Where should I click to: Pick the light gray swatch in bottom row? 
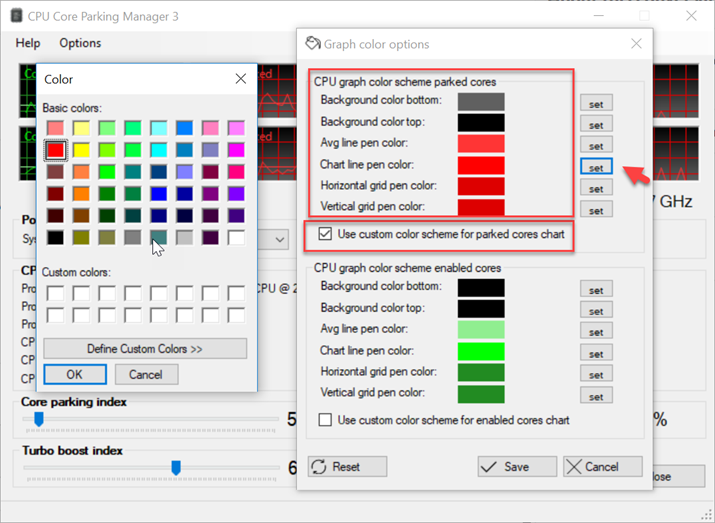pyautogui.click(x=185, y=238)
